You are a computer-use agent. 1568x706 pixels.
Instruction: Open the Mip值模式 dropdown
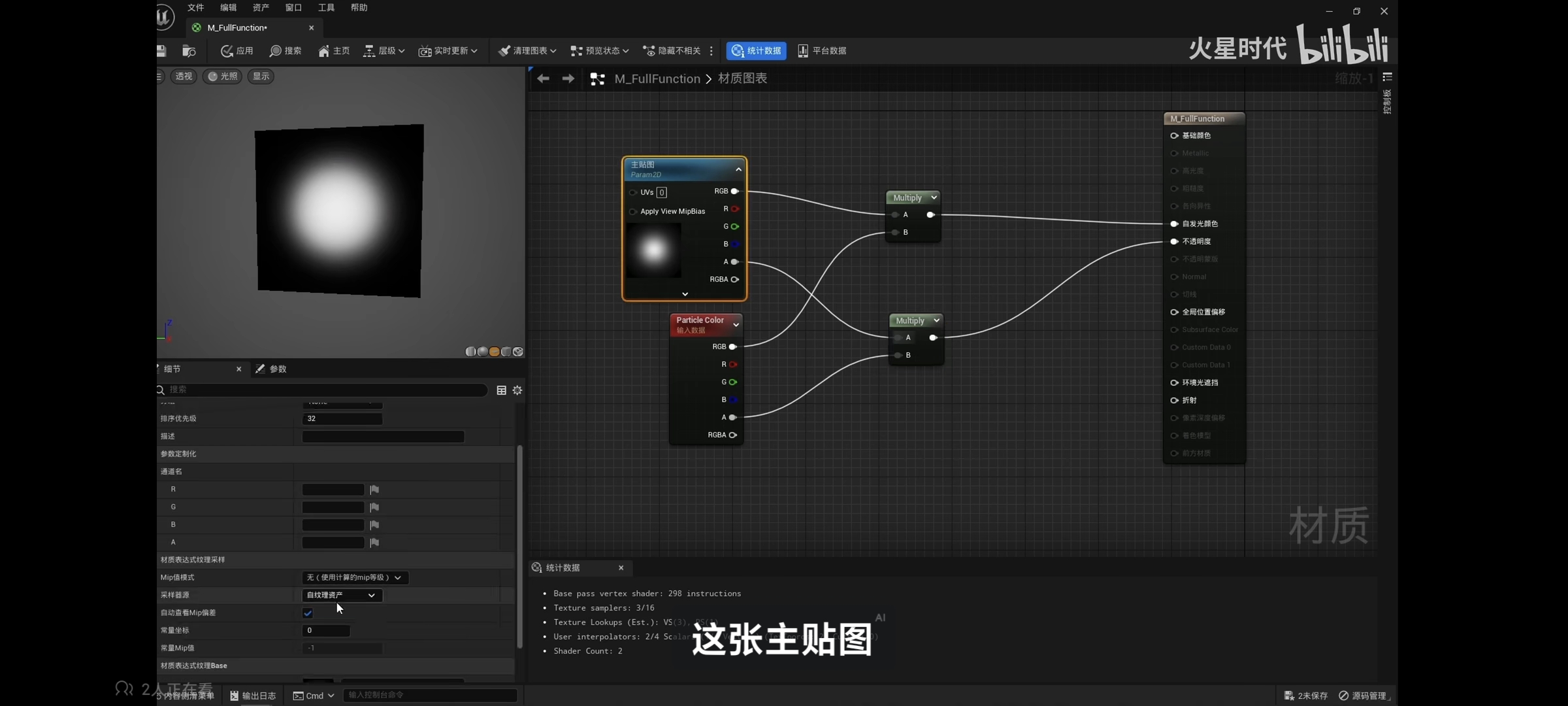coord(355,578)
